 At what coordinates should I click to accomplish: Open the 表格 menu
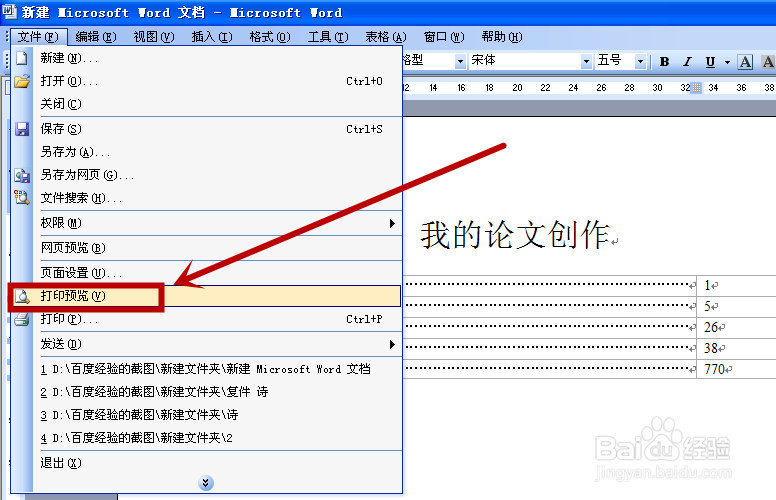coord(386,37)
